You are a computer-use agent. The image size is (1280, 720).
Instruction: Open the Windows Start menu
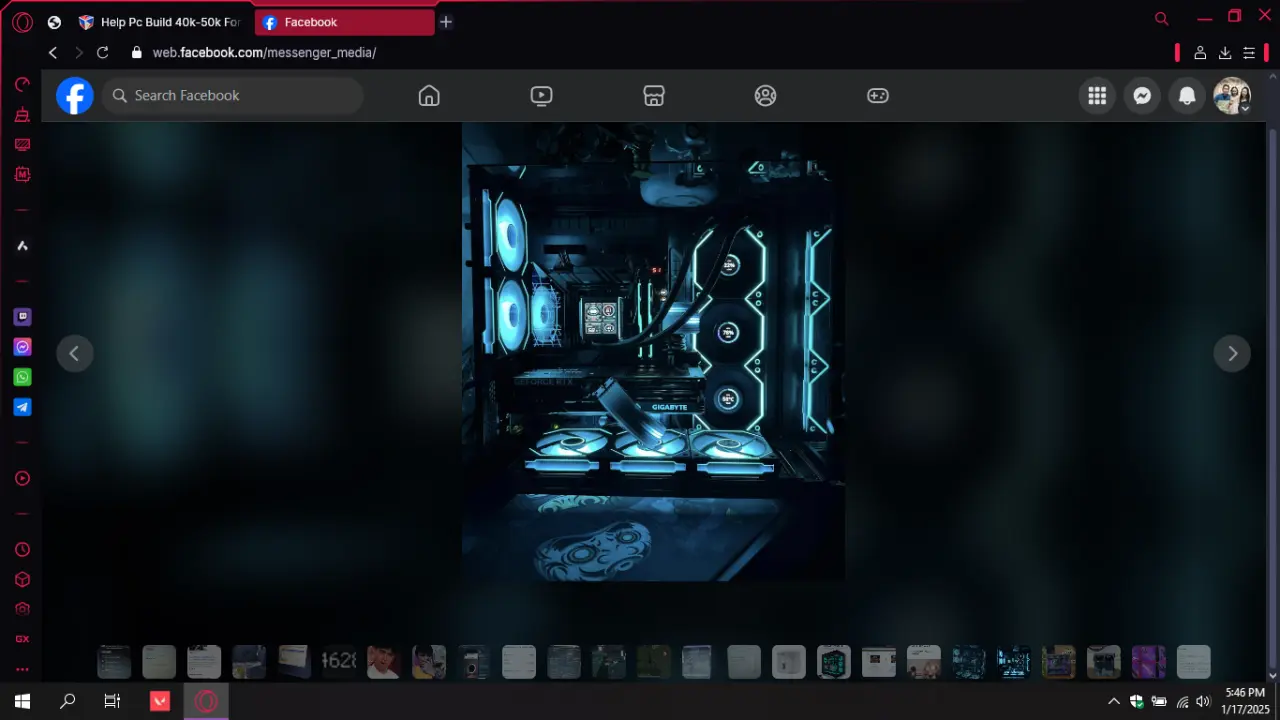22,701
